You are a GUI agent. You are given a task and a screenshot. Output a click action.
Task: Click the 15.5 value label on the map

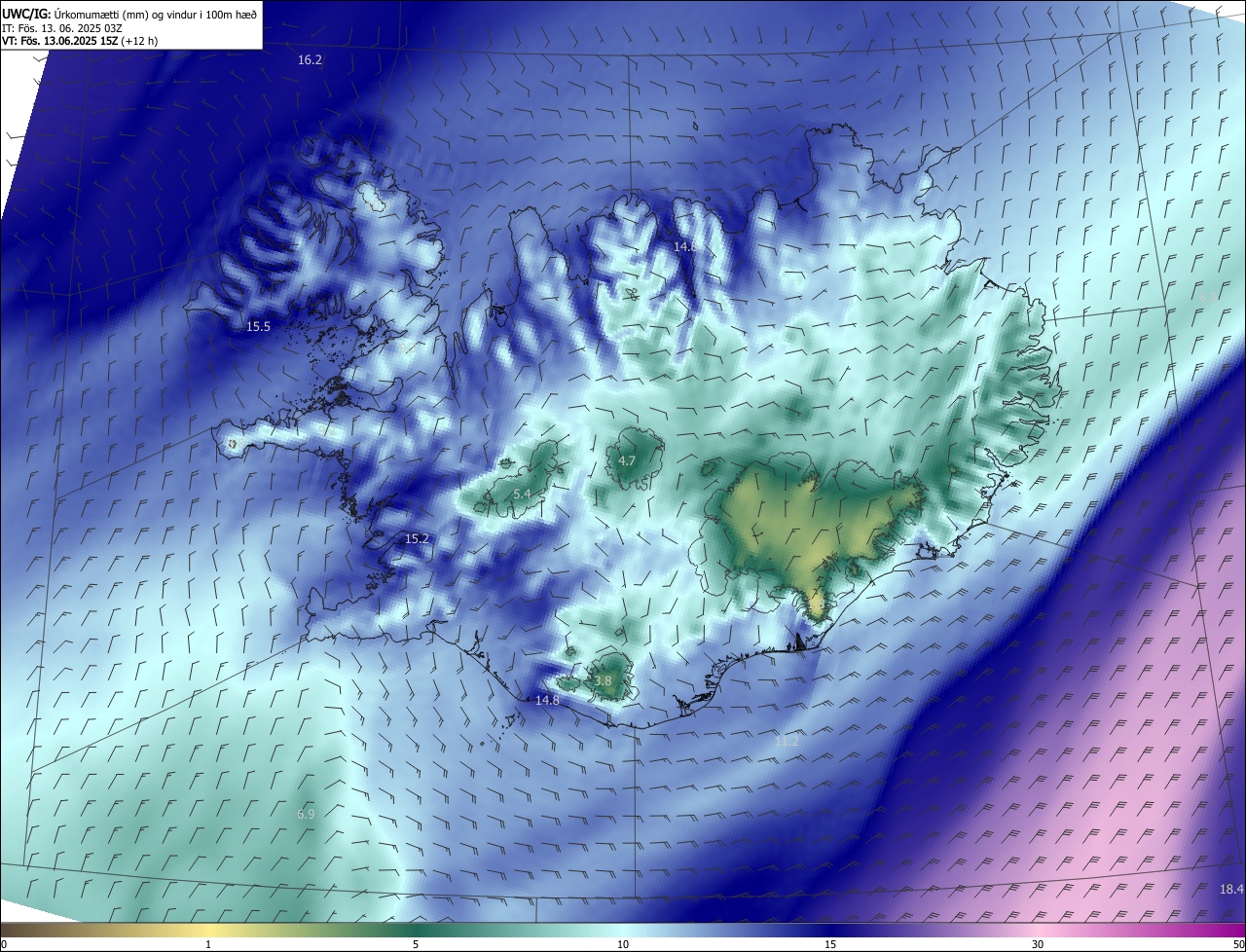pos(258,327)
